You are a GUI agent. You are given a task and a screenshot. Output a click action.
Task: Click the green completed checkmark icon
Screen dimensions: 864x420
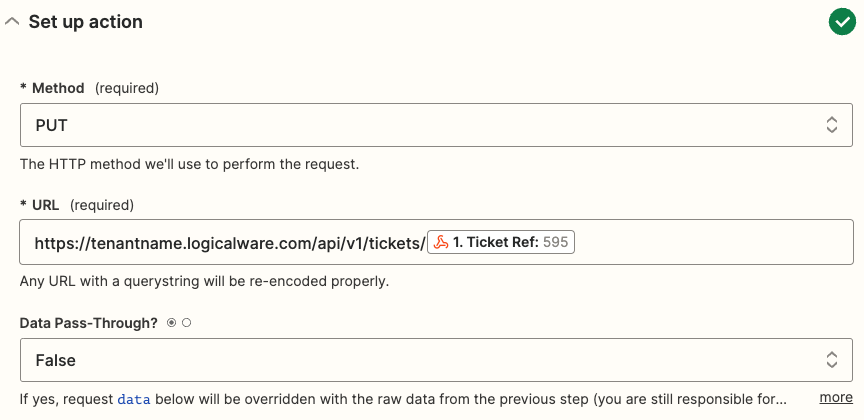pos(840,22)
